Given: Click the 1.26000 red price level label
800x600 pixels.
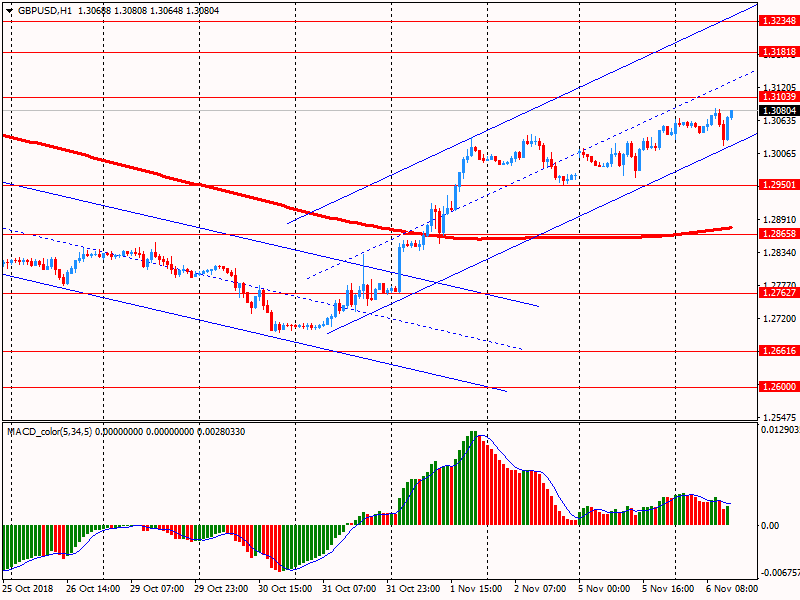Looking at the screenshot, I should point(779,386).
